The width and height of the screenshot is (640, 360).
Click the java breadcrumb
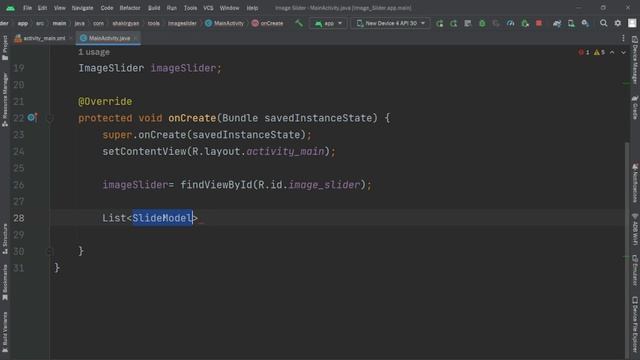[x=80, y=23]
